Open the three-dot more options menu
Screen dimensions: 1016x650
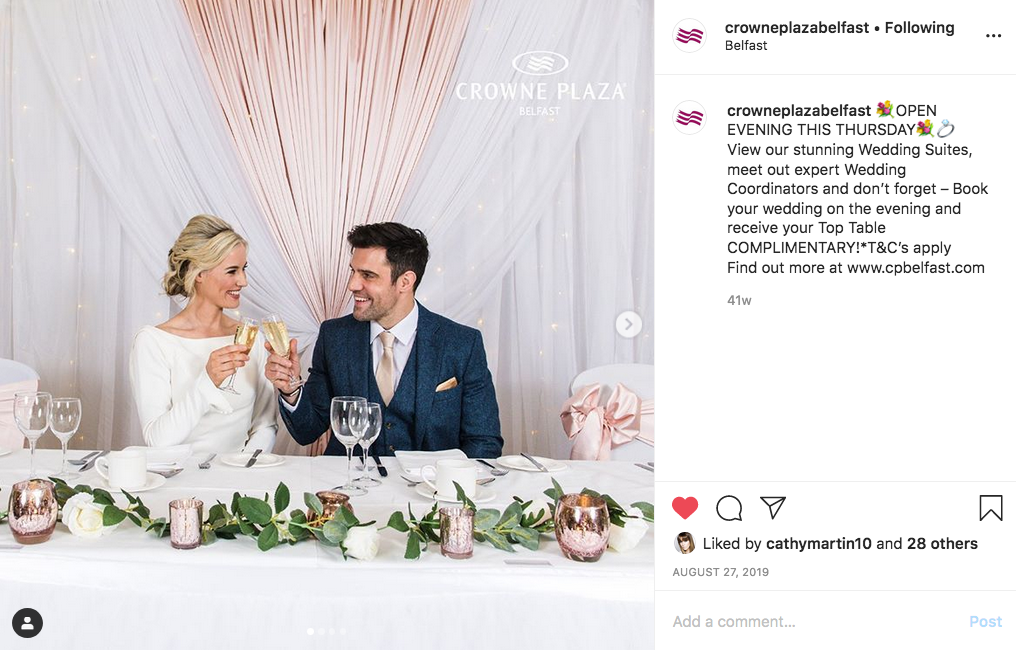993,36
